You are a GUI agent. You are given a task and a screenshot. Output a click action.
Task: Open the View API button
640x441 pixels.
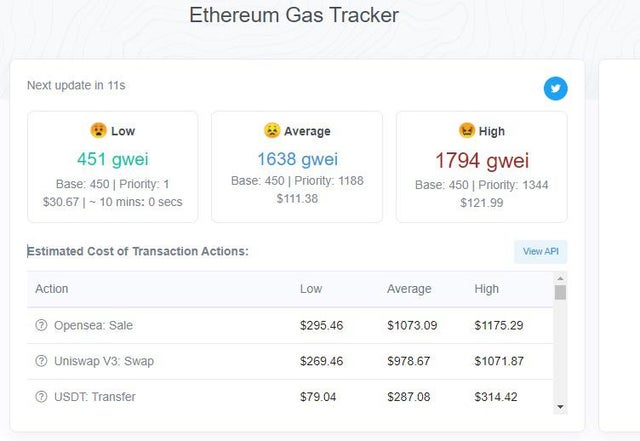pyautogui.click(x=540, y=251)
